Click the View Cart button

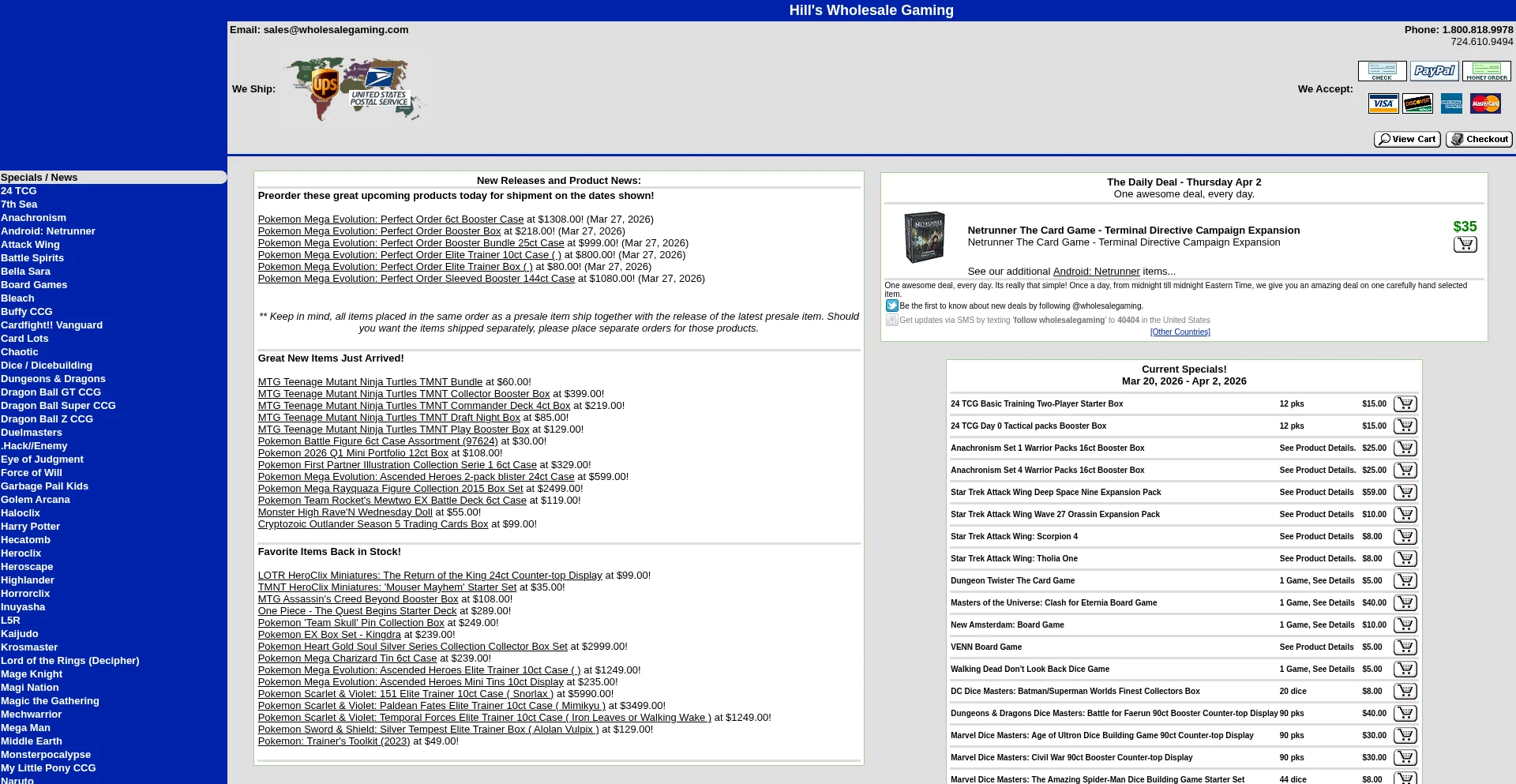[x=1407, y=140]
